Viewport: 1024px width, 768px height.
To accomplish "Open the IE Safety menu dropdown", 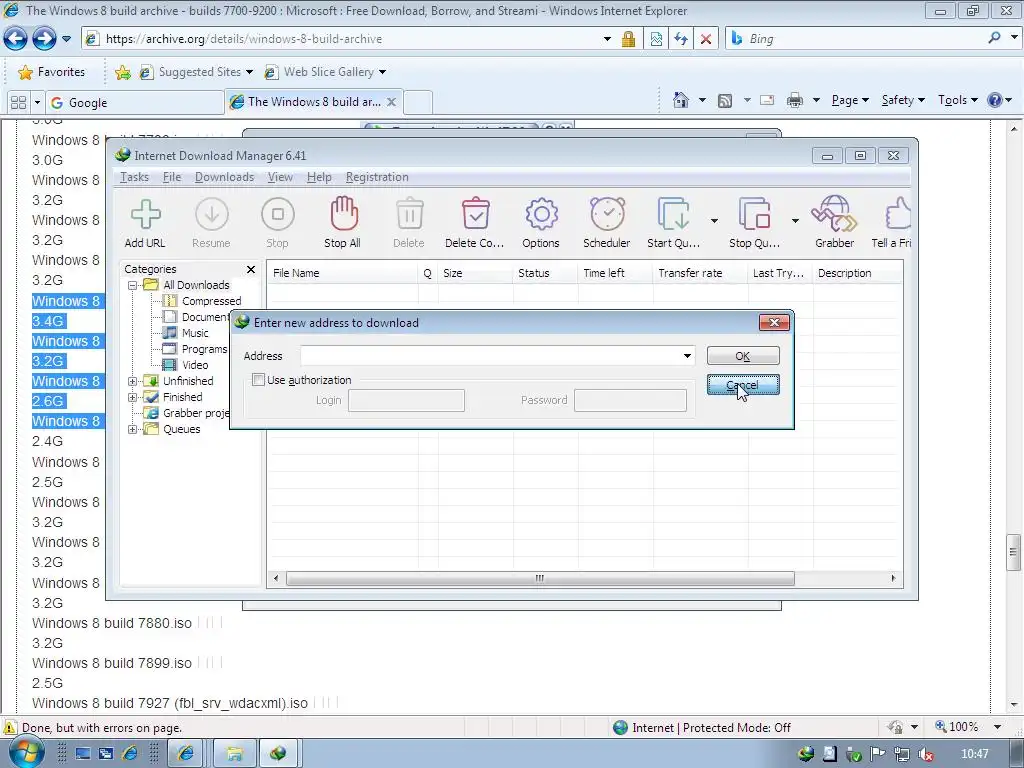I will [903, 100].
